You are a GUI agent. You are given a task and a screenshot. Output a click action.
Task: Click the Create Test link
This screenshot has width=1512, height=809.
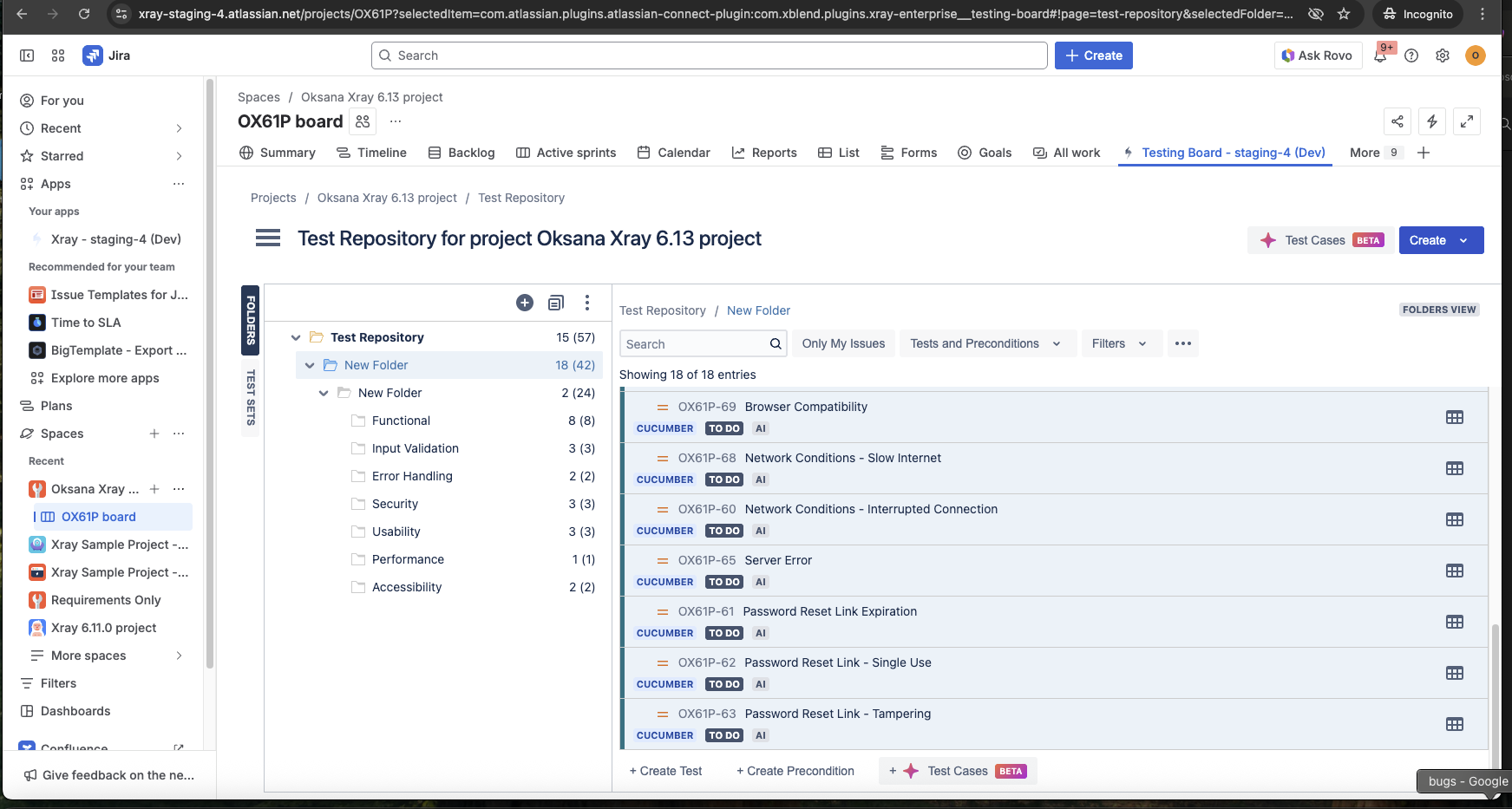665,771
